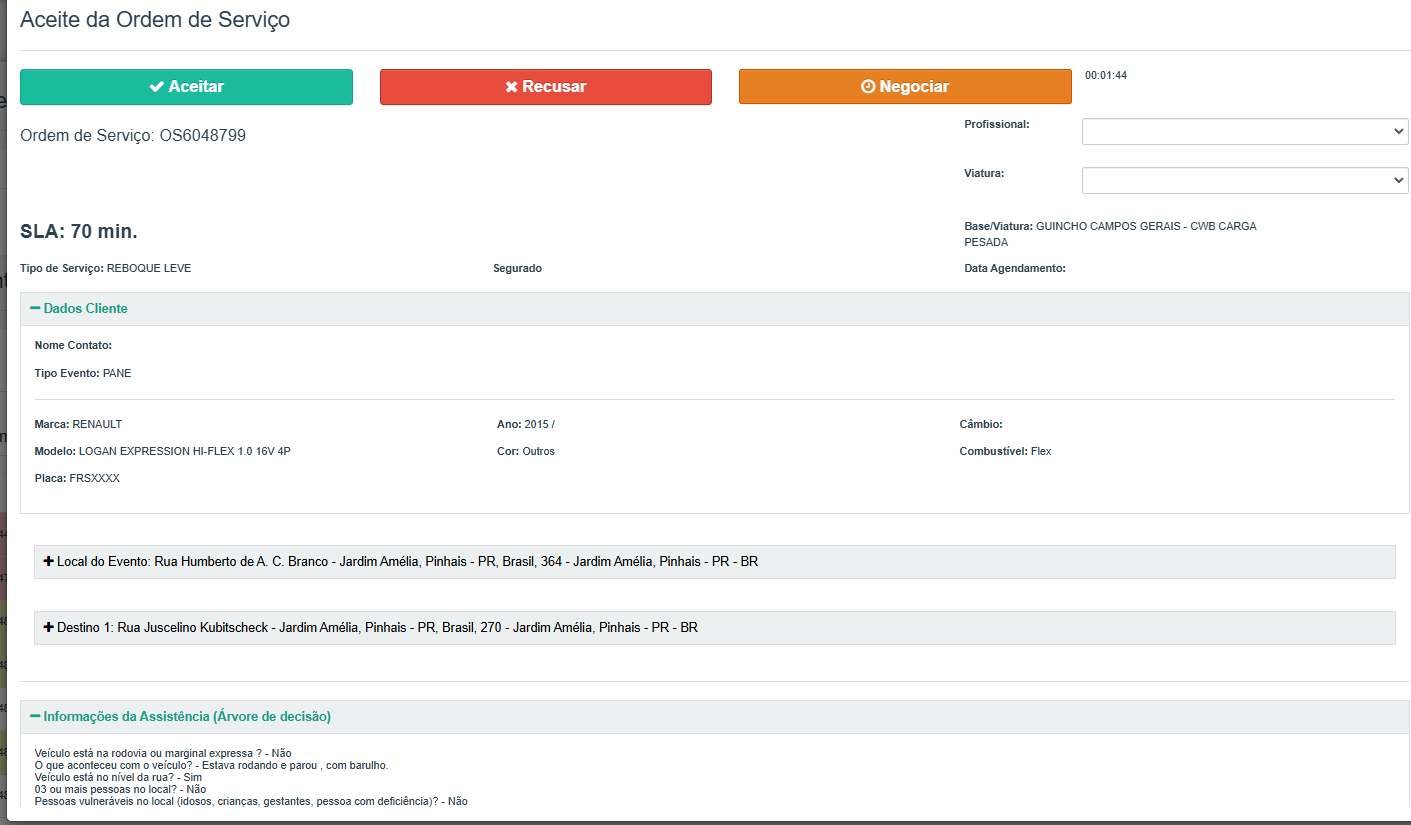Click the Base/Viatura GUINCHO CAMPOS GERAIS text
1411x825 pixels.
point(1110,234)
